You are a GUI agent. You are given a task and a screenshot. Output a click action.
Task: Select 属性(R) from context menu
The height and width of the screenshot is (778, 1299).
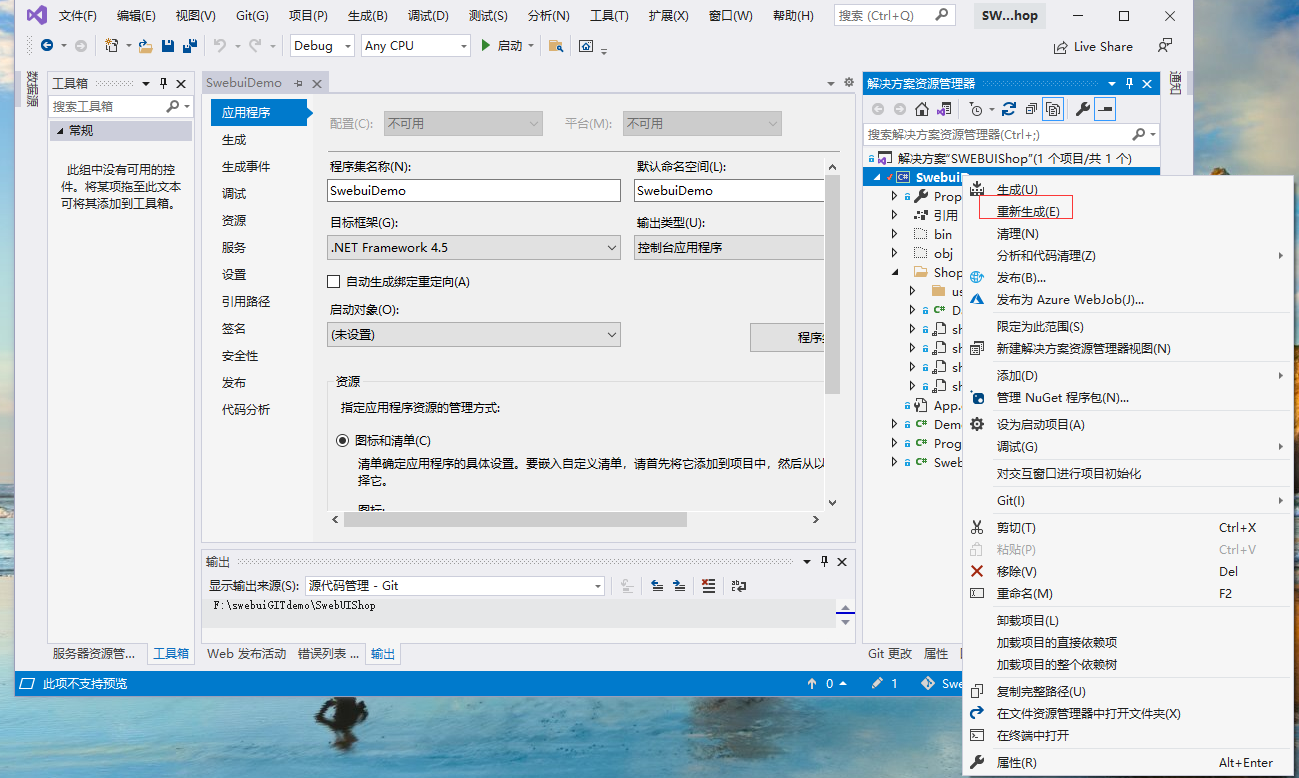[x=1016, y=763]
